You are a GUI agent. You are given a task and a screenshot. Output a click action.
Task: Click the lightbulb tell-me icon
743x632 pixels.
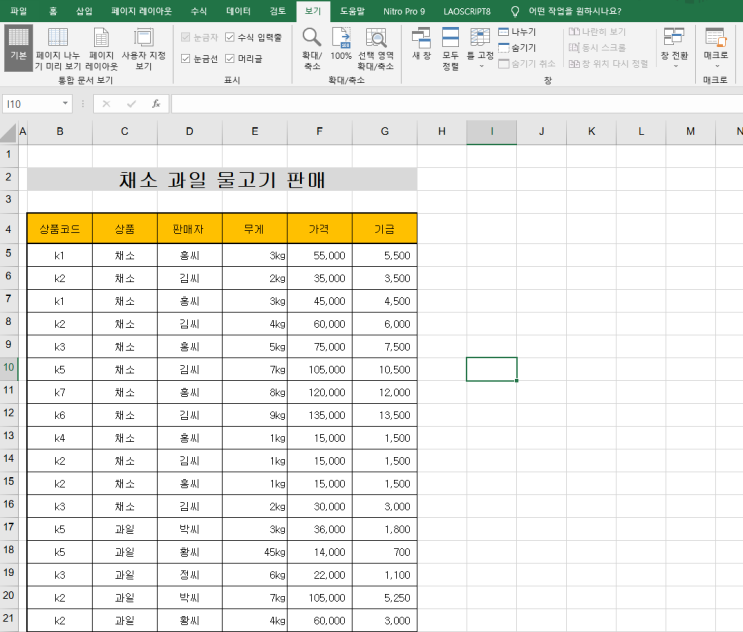tap(515, 11)
